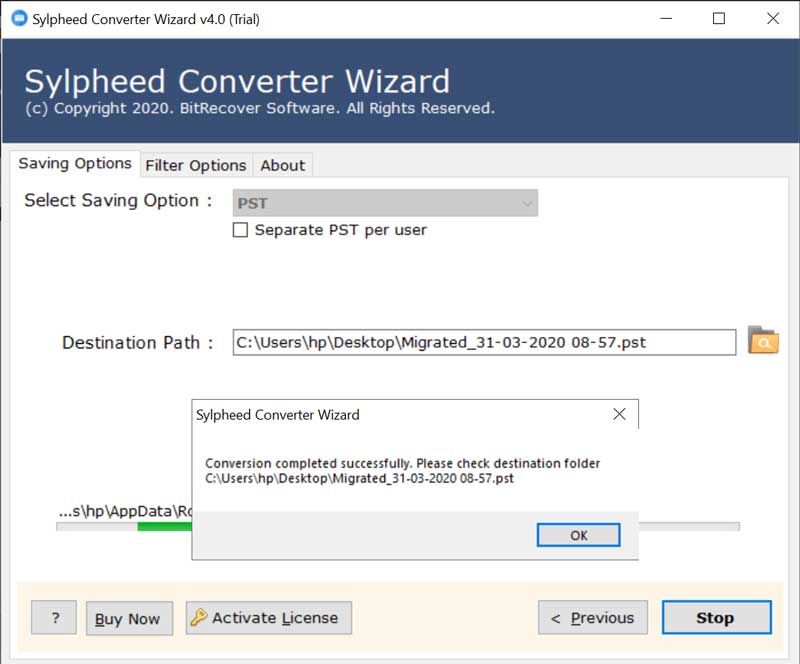Click the key icon on Activate License
The height and width of the screenshot is (664, 800).
tap(198, 617)
